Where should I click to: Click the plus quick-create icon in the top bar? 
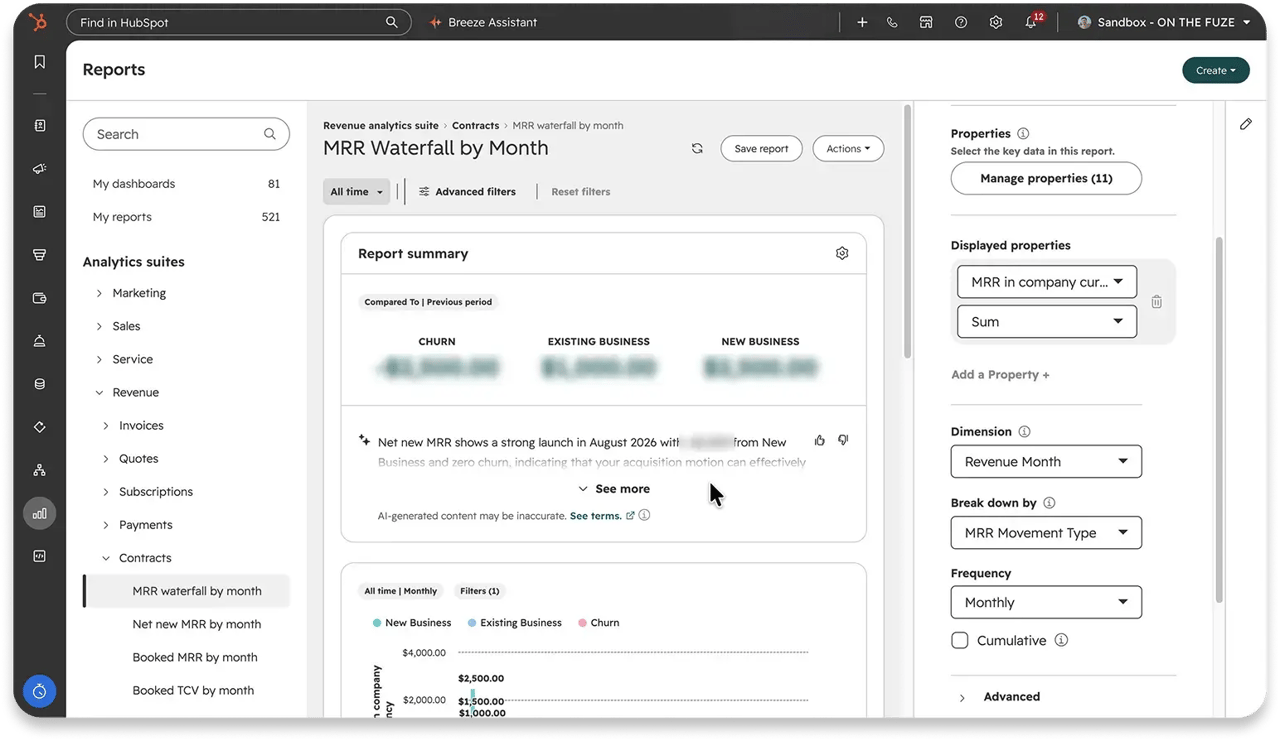[862, 22]
